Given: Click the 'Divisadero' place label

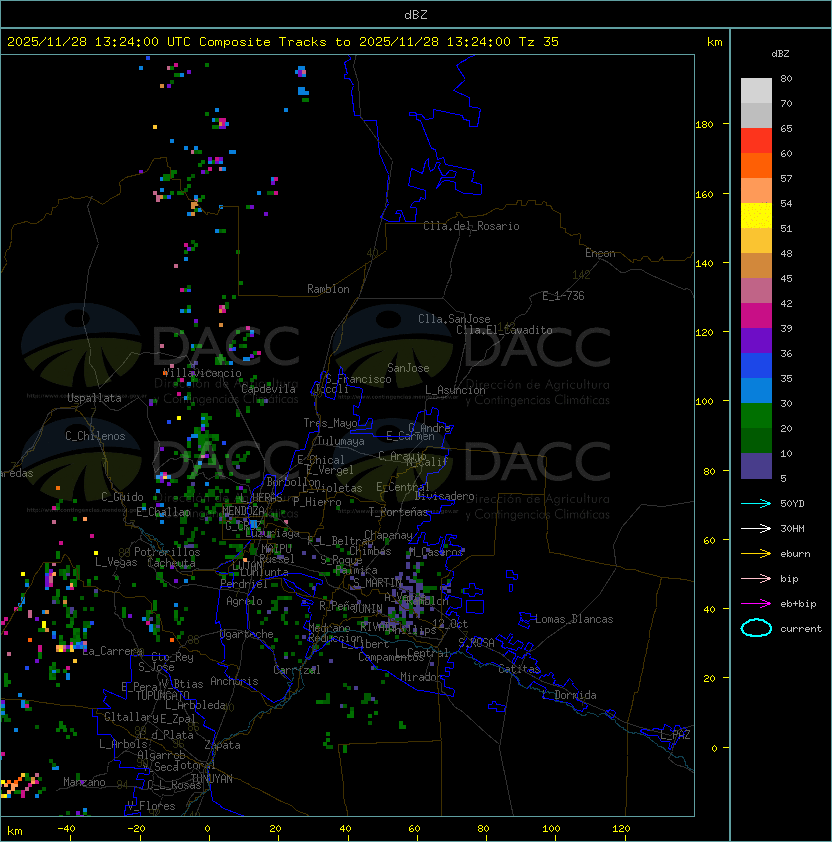Looking at the screenshot, I should tap(445, 496).
